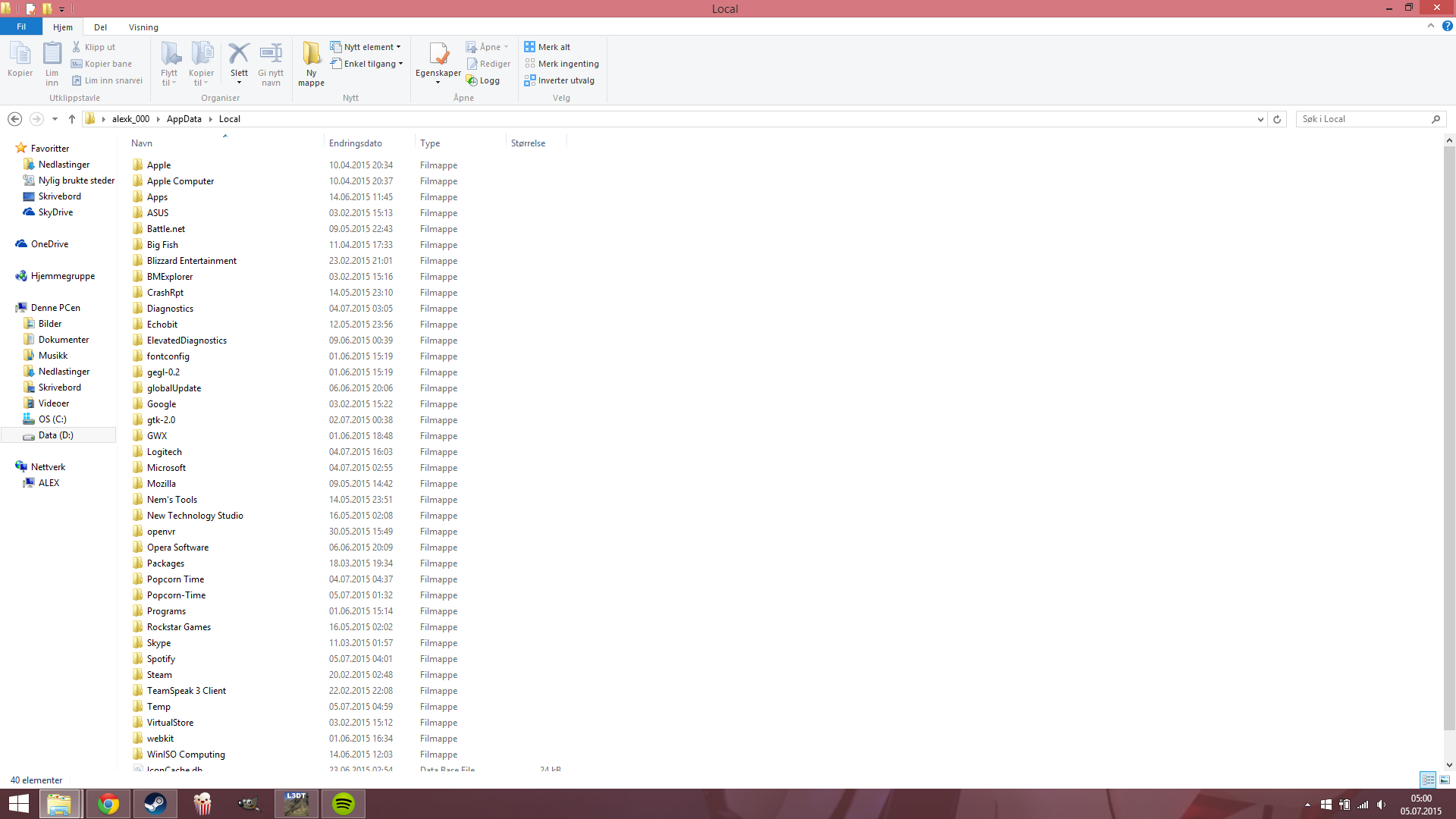The height and width of the screenshot is (819, 1456).
Task: Click Lim inn snarvei option
Action: tap(107, 80)
